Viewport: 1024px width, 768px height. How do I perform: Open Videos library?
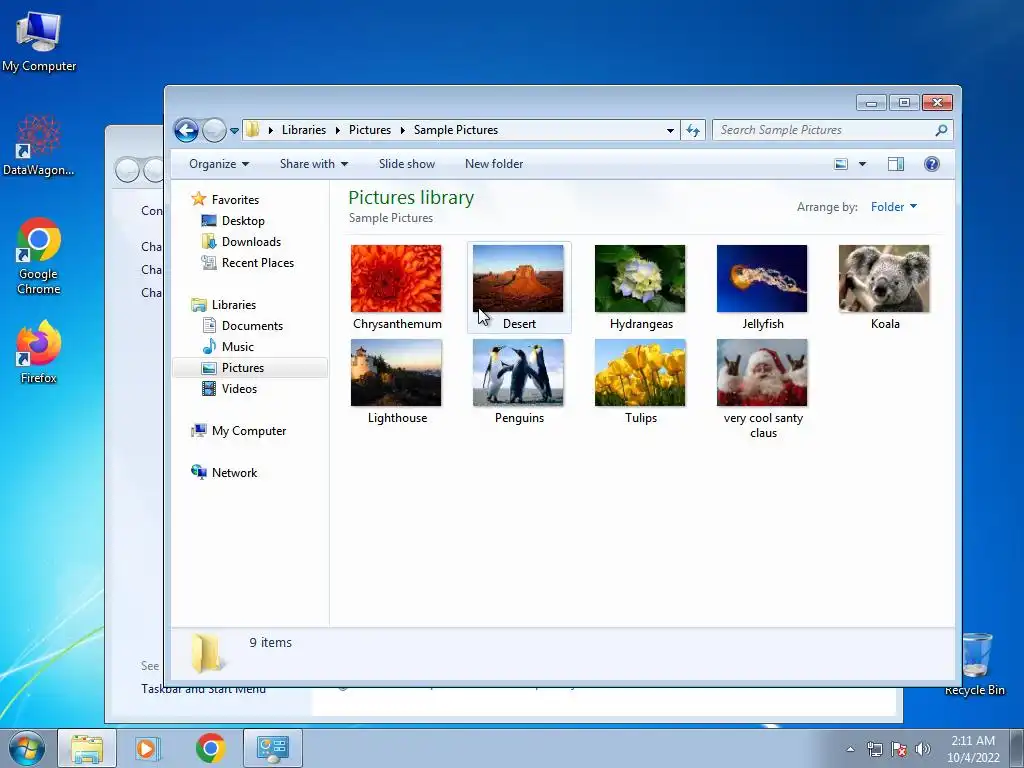(x=239, y=389)
